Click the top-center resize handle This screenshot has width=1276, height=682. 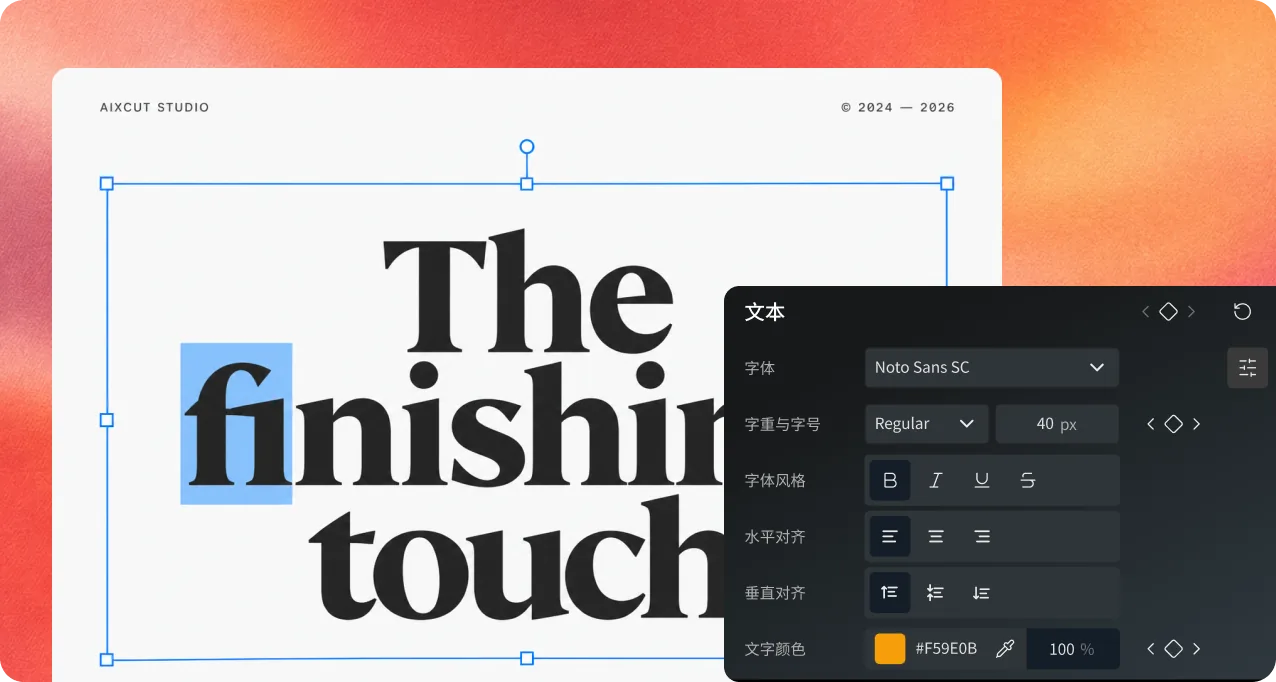[x=527, y=183]
